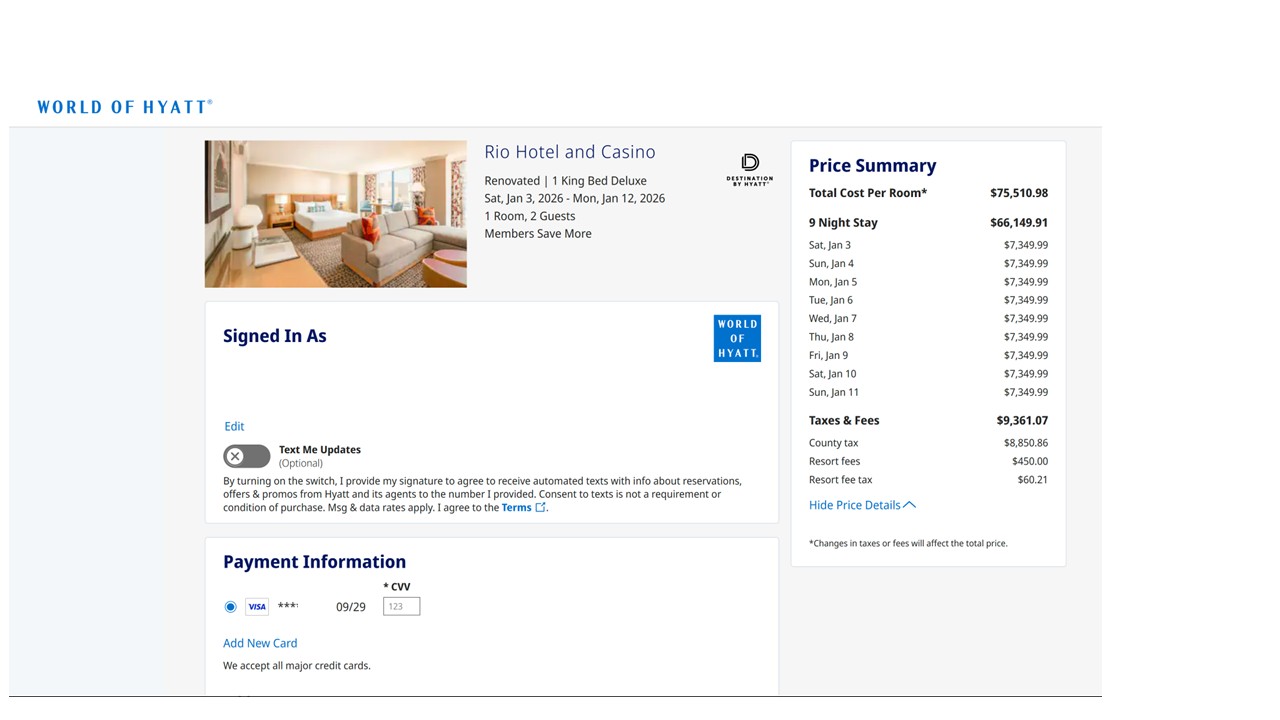Click the Price Summary heading
The height and width of the screenshot is (720, 1280).
872,166
